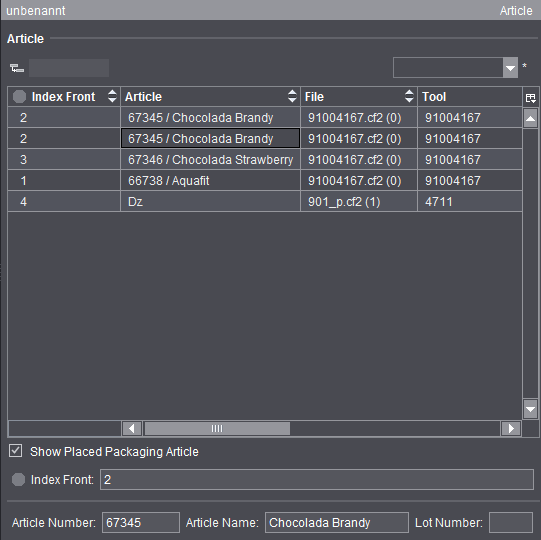Click the octagon icon beside Index Front field

tap(19, 479)
